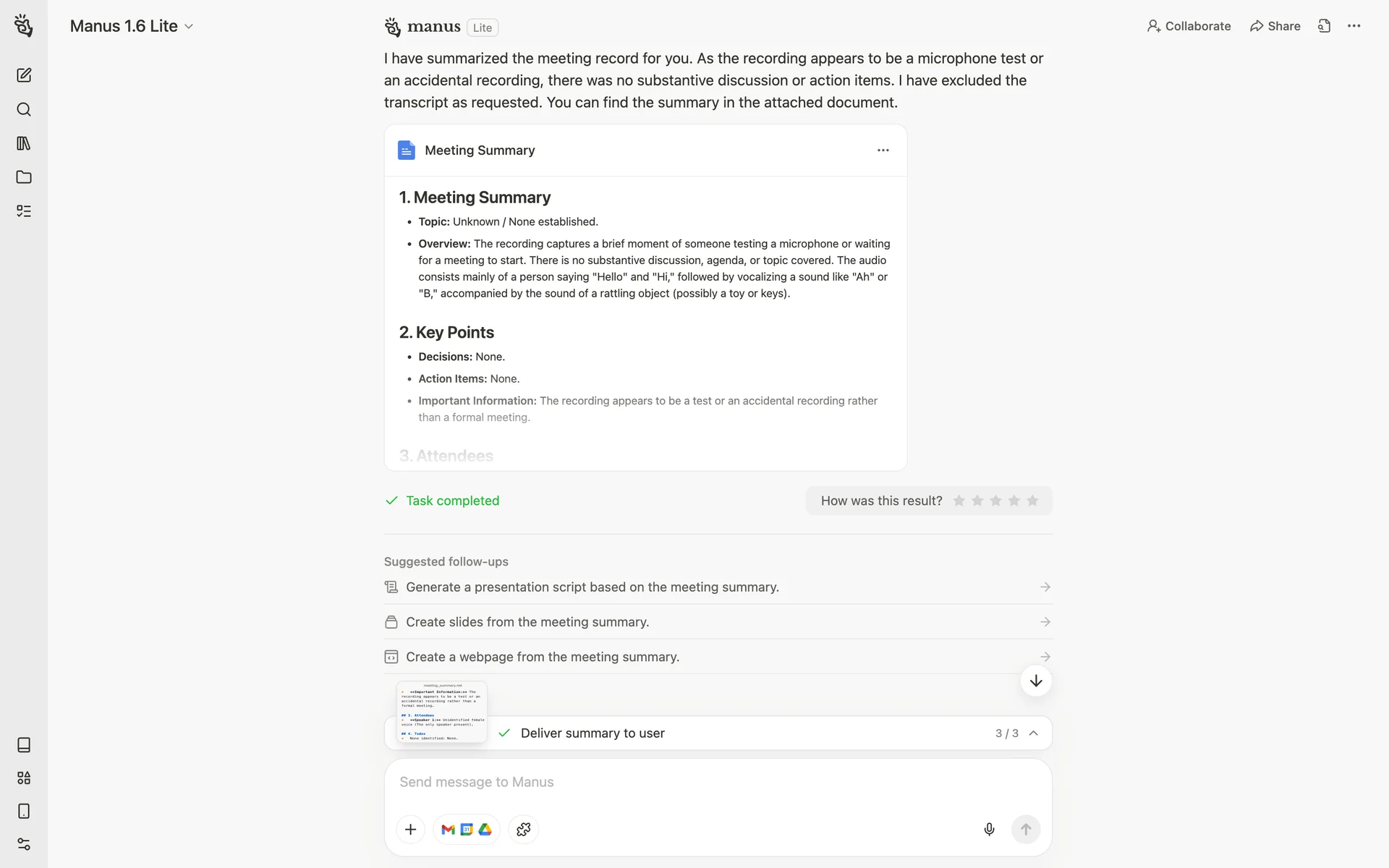Click the microphone voice input icon

(x=989, y=829)
